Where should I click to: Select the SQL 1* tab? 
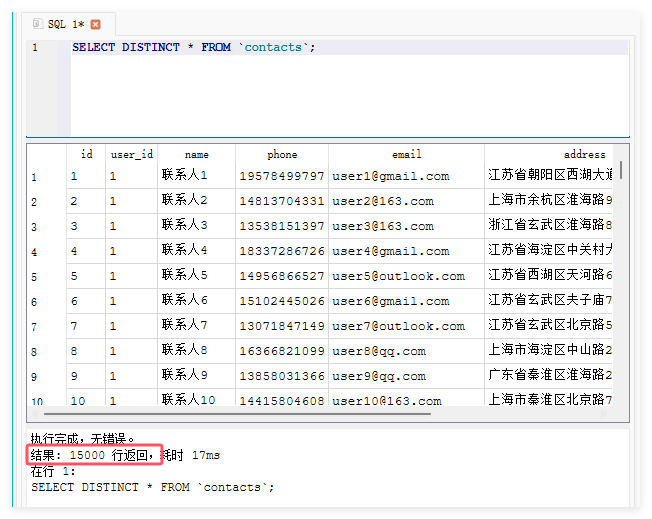click(x=68, y=25)
